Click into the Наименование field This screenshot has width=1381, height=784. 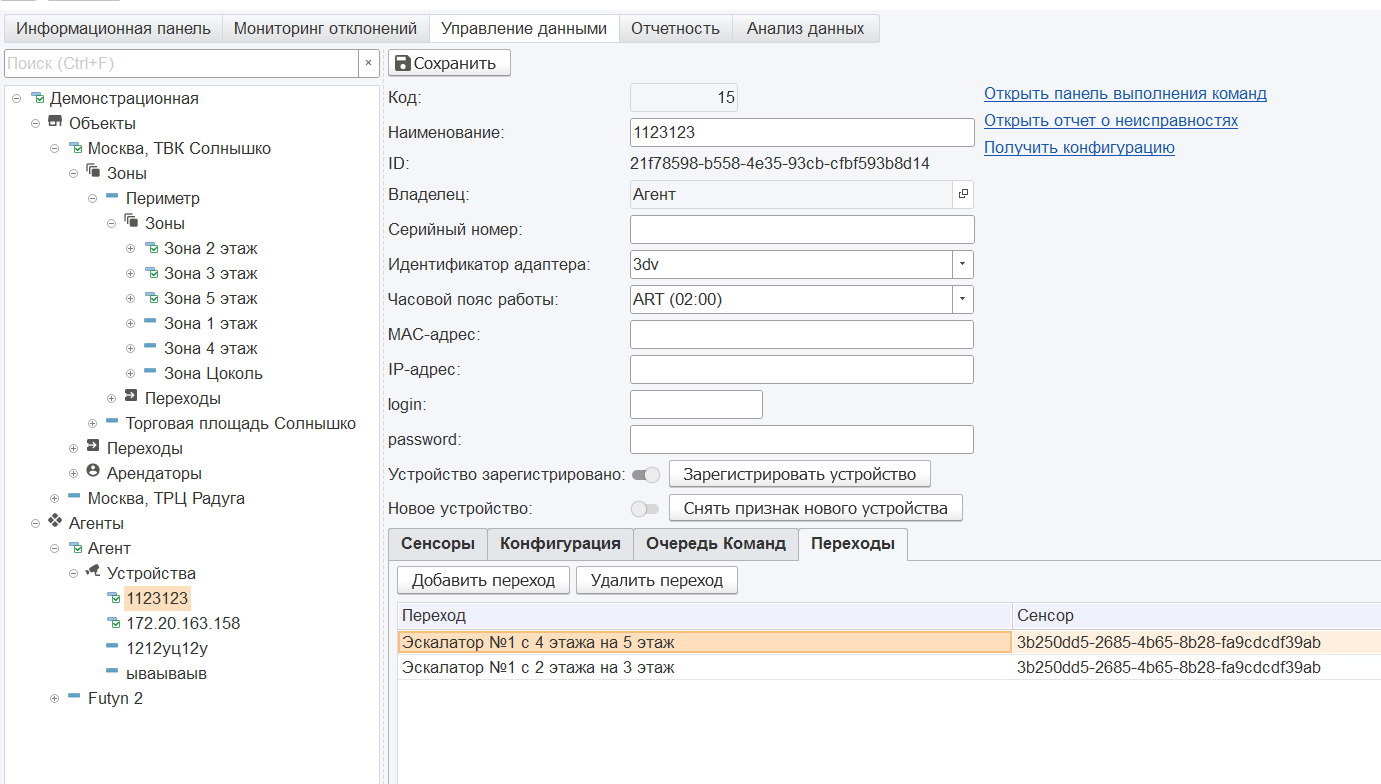pyautogui.click(x=802, y=133)
